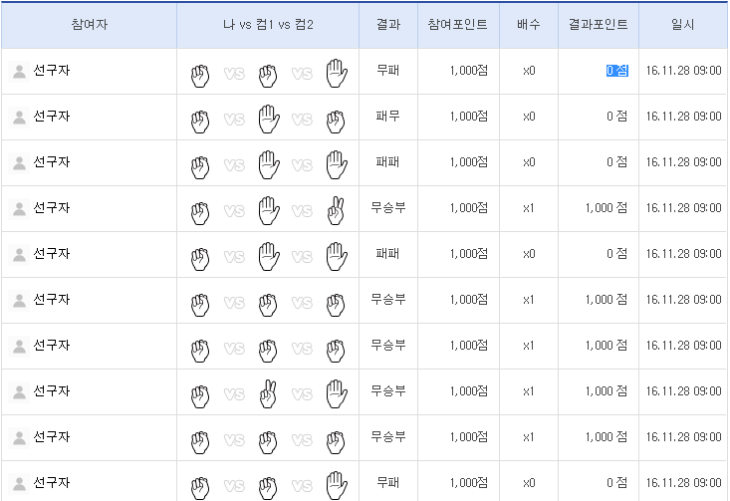Click 나 rock hand icon in 패무 row
The height and width of the screenshot is (501, 730).
pos(200,122)
